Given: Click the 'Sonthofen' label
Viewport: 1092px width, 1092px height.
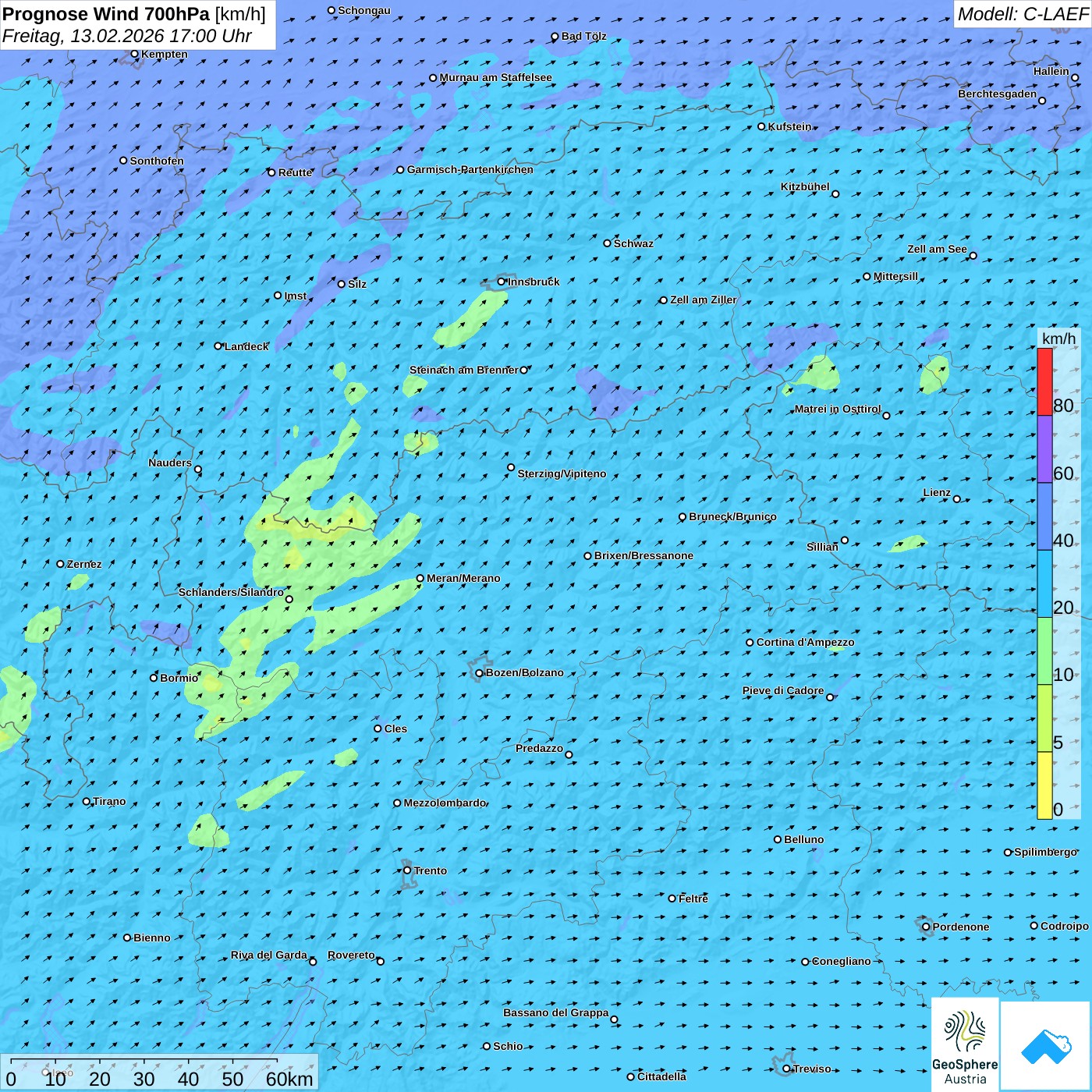Looking at the screenshot, I should pos(157,161).
